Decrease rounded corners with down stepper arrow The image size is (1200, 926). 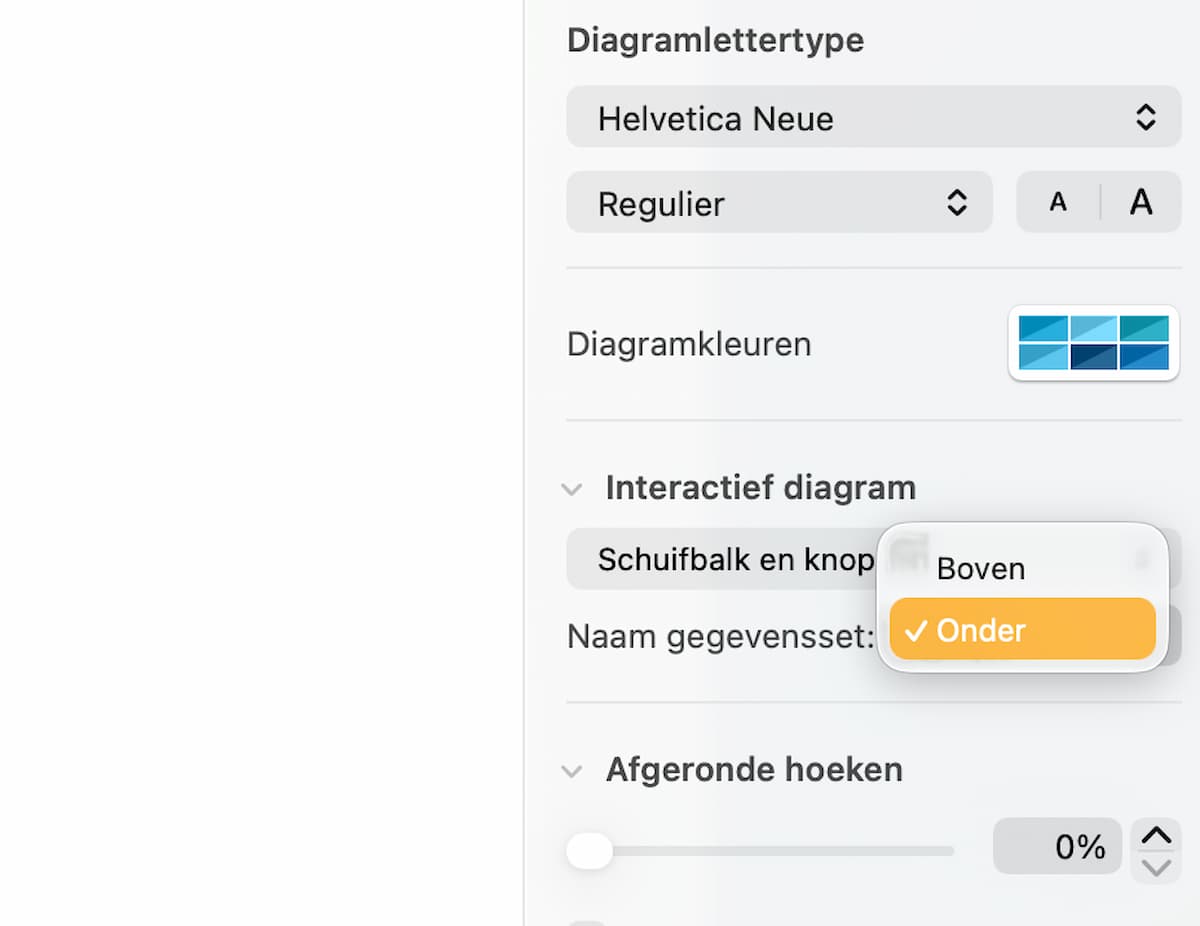[1156, 867]
